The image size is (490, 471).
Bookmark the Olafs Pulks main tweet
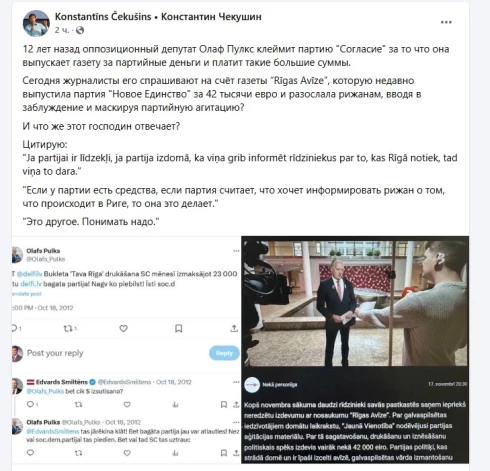click(x=179, y=328)
